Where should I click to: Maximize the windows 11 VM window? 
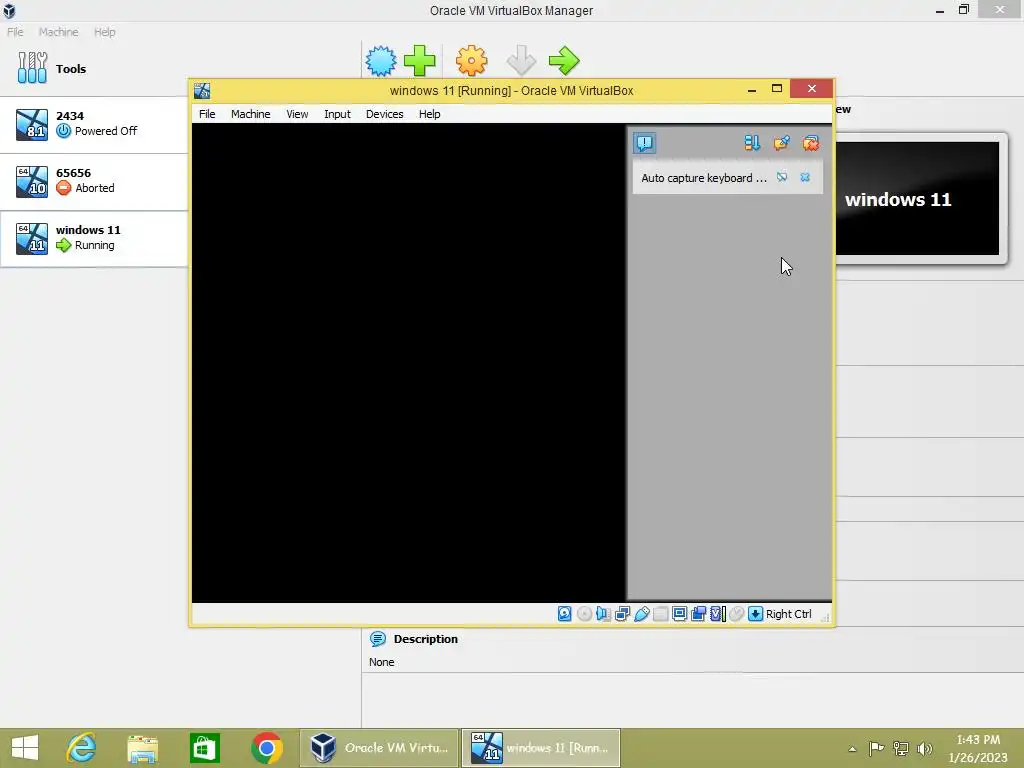776,89
